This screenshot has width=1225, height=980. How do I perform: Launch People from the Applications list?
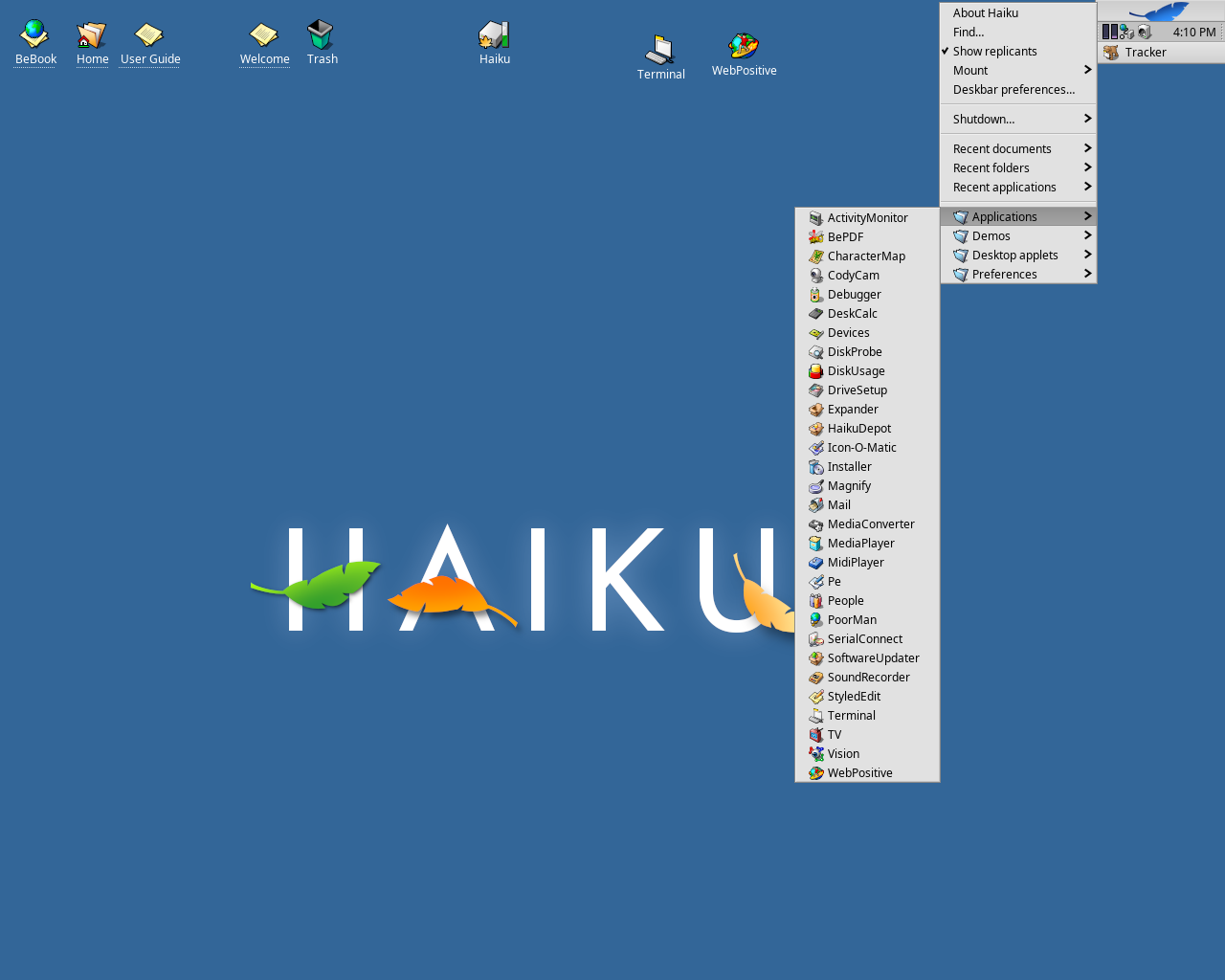(x=867, y=601)
